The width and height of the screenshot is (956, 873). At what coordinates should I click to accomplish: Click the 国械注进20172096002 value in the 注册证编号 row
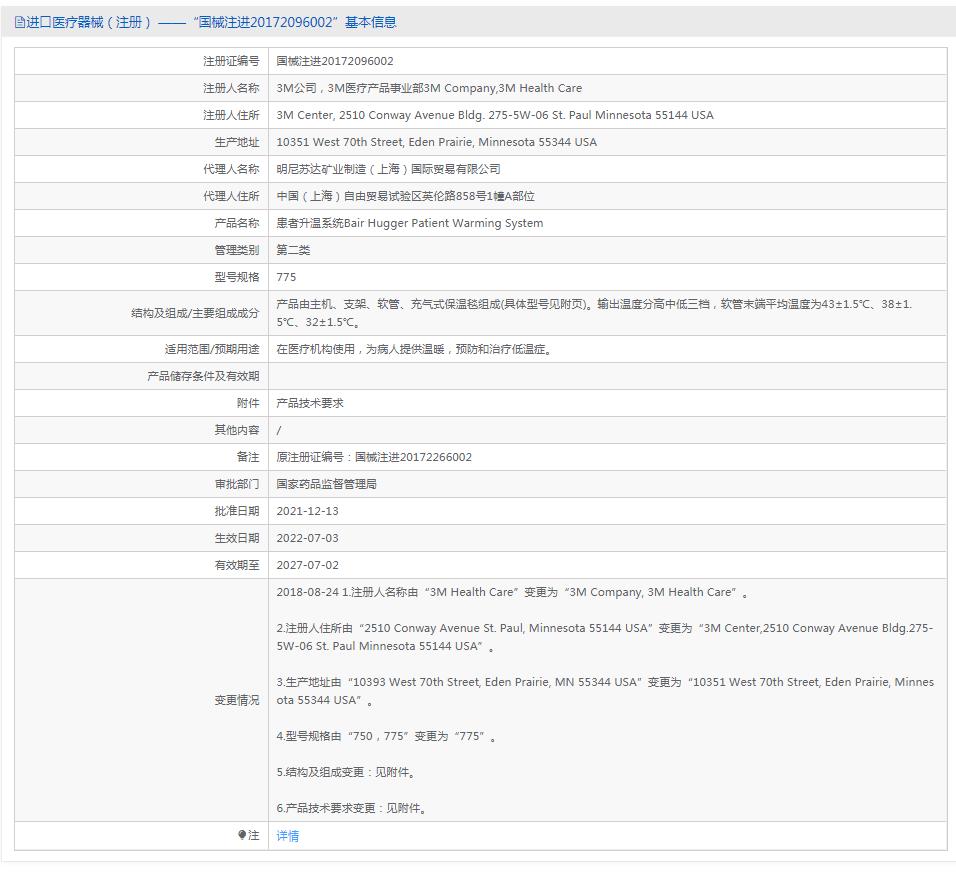[335, 61]
